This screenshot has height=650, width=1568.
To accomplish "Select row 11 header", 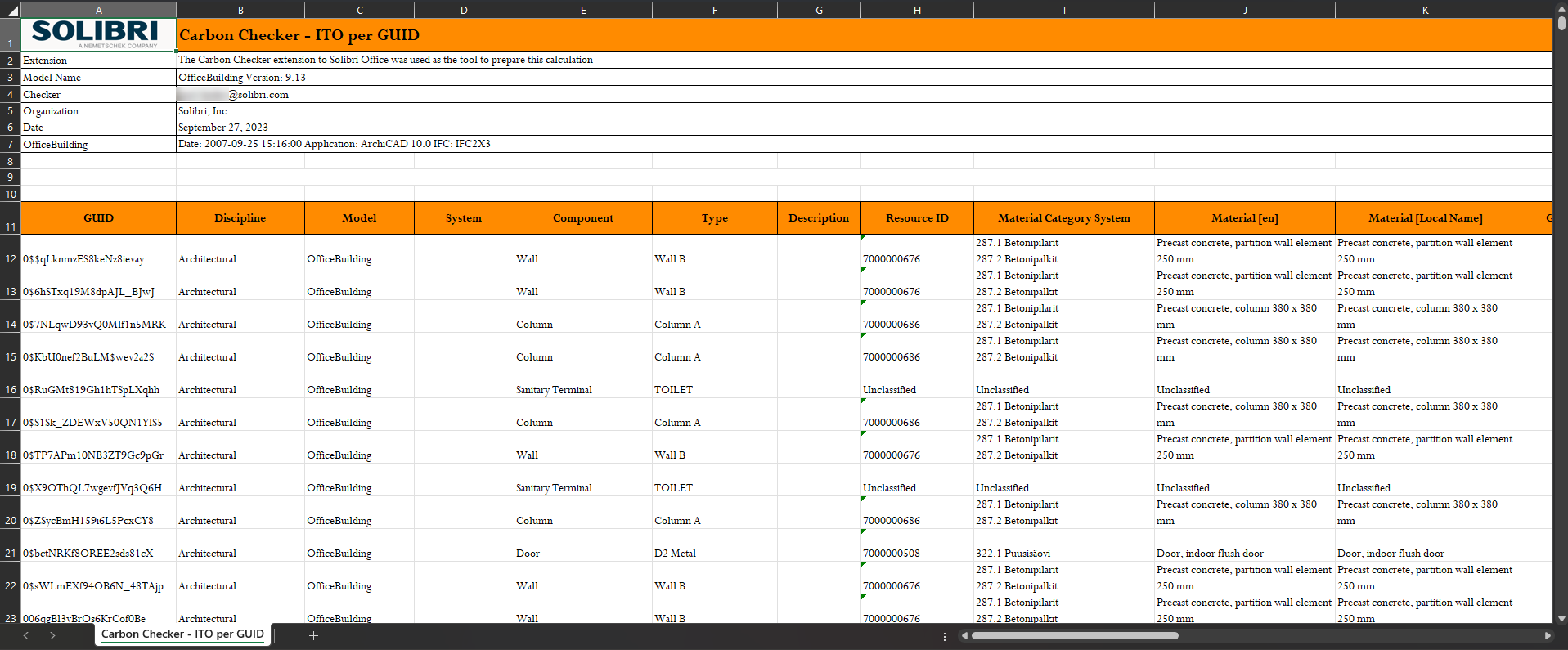I will (x=11, y=218).
